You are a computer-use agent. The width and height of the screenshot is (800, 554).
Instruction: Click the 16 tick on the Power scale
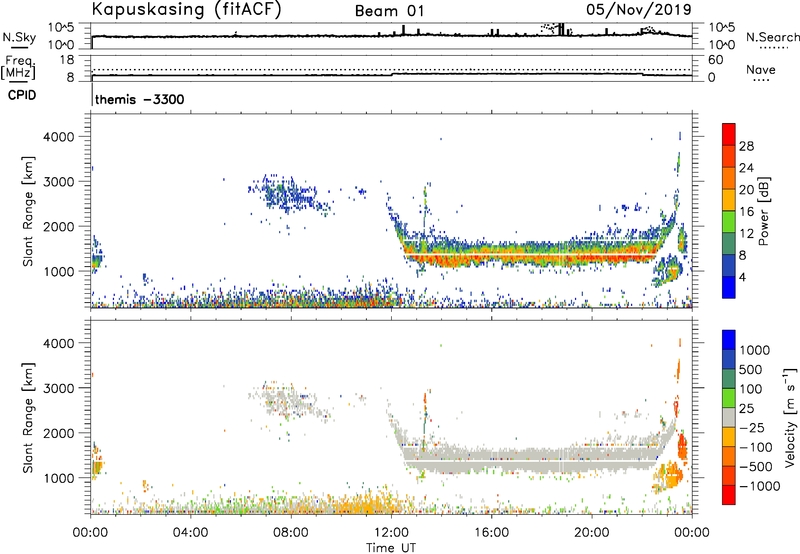(746, 212)
